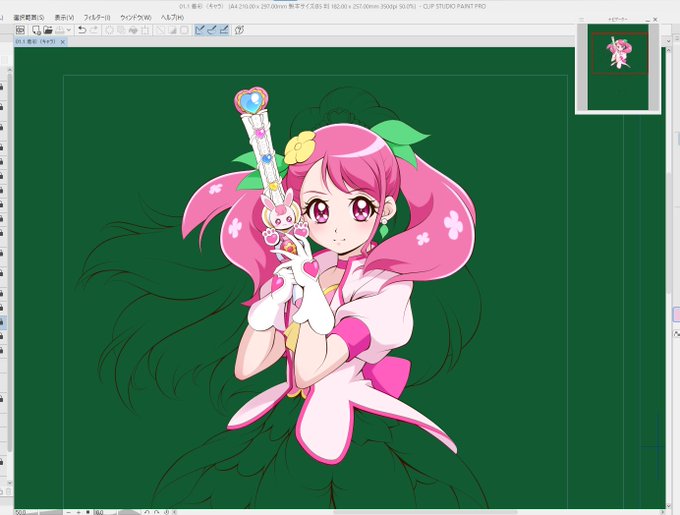Screen dimensions: 680x515
Task: Click the Scale/Rotate transform icon
Action: (x=145, y=30)
